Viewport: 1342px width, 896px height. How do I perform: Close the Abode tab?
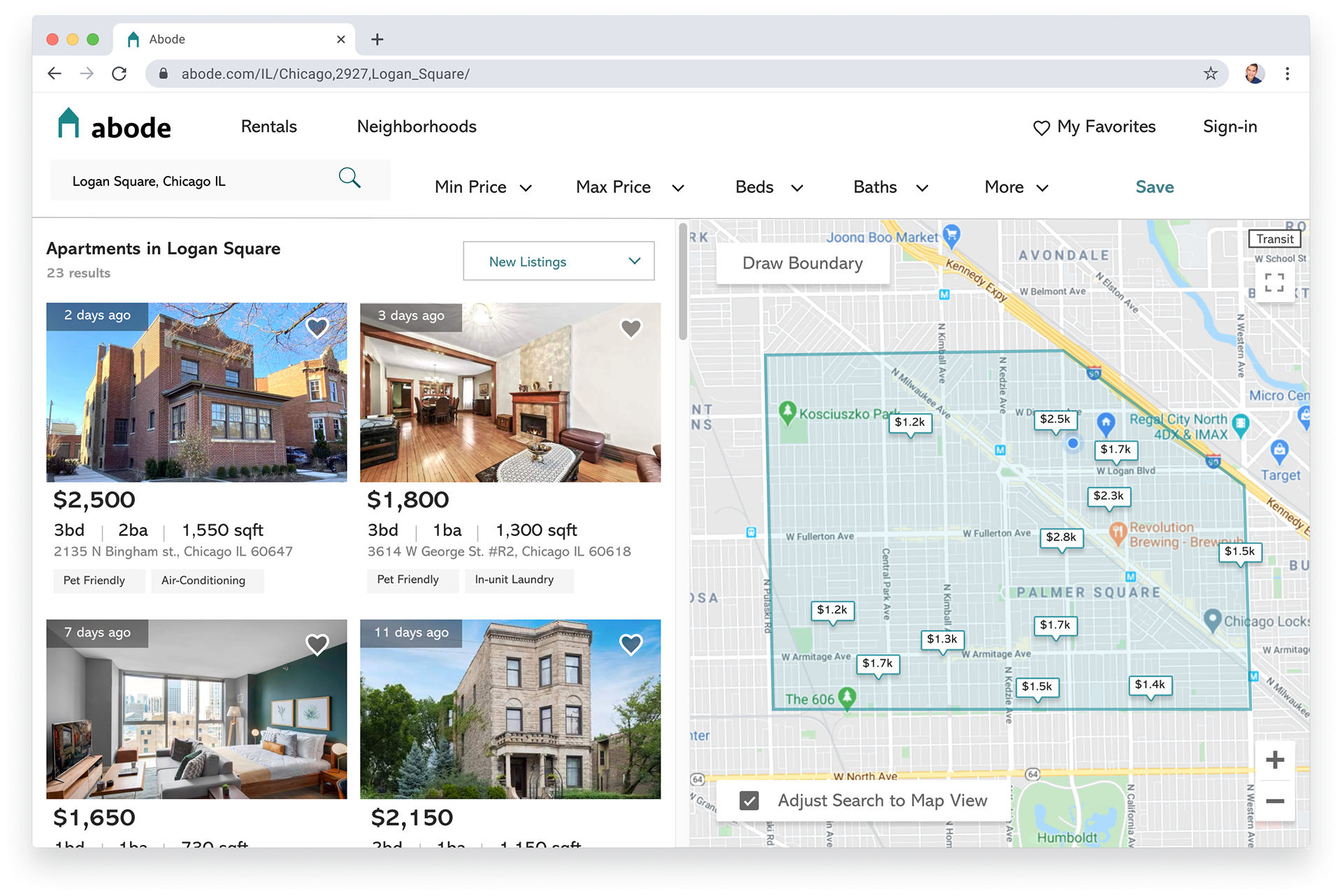tap(341, 39)
